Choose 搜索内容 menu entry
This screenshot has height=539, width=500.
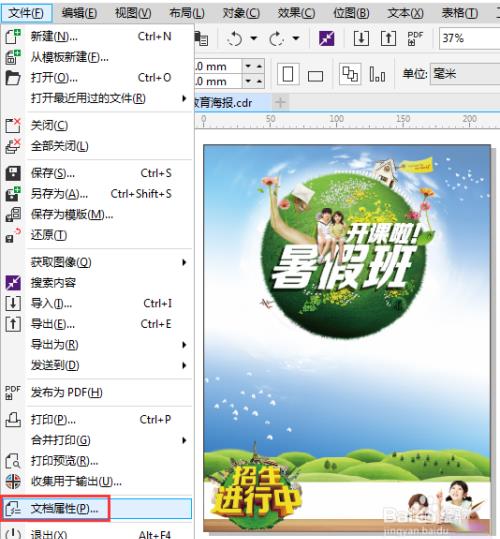pyautogui.click(x=97, y=283)
